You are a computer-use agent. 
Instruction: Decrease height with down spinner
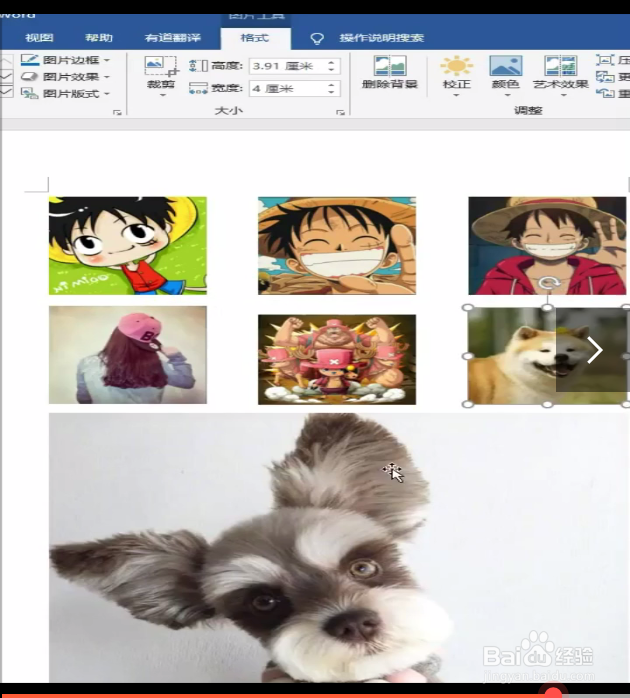point(331,70)
